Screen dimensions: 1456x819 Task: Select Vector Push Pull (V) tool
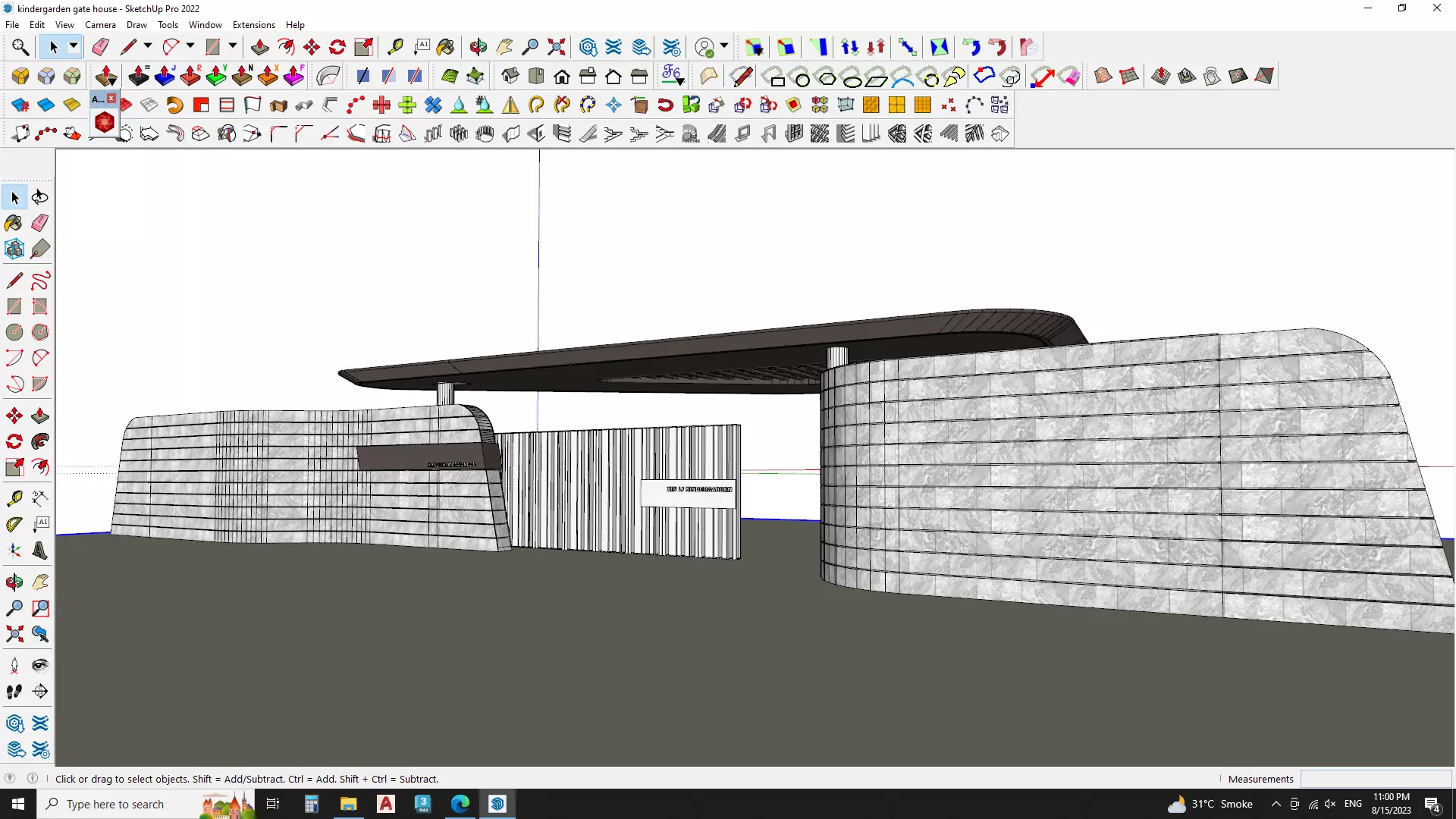[x=216, y=76]
